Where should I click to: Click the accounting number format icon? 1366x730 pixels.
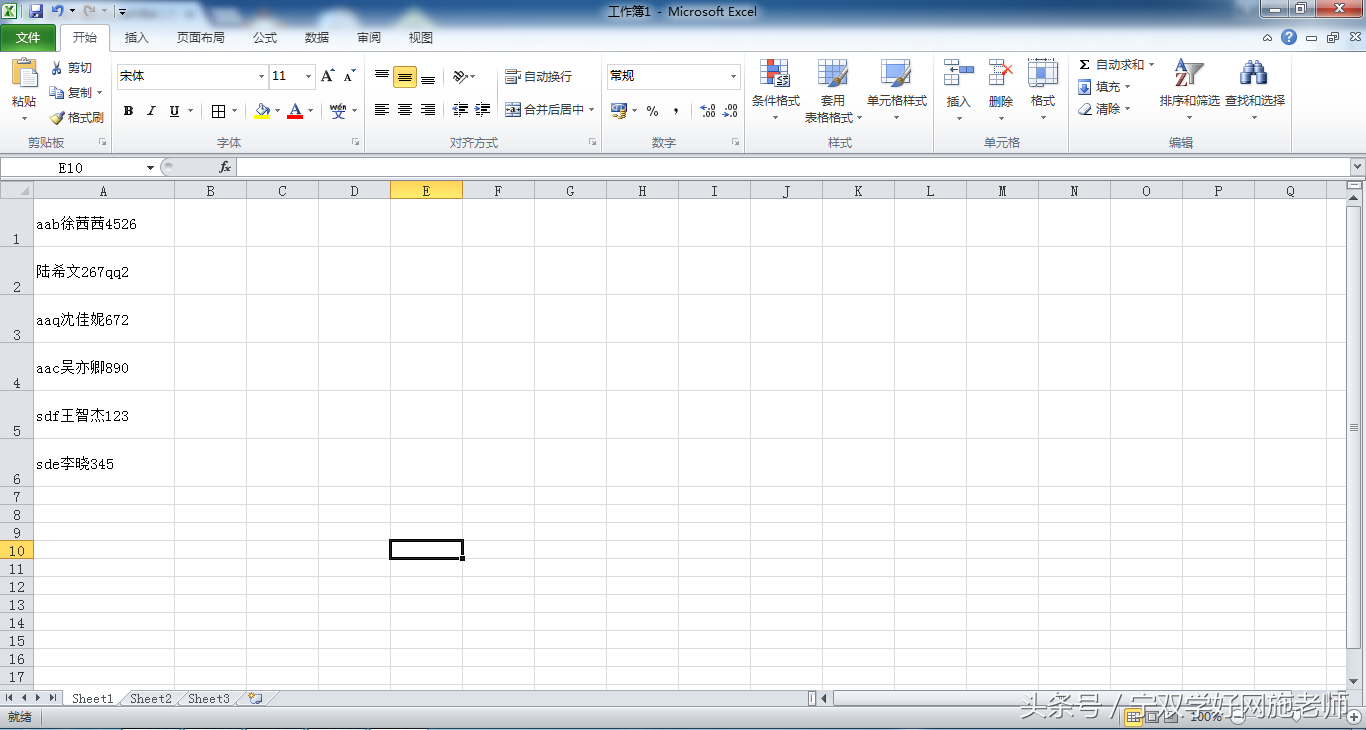click(619, 111)
